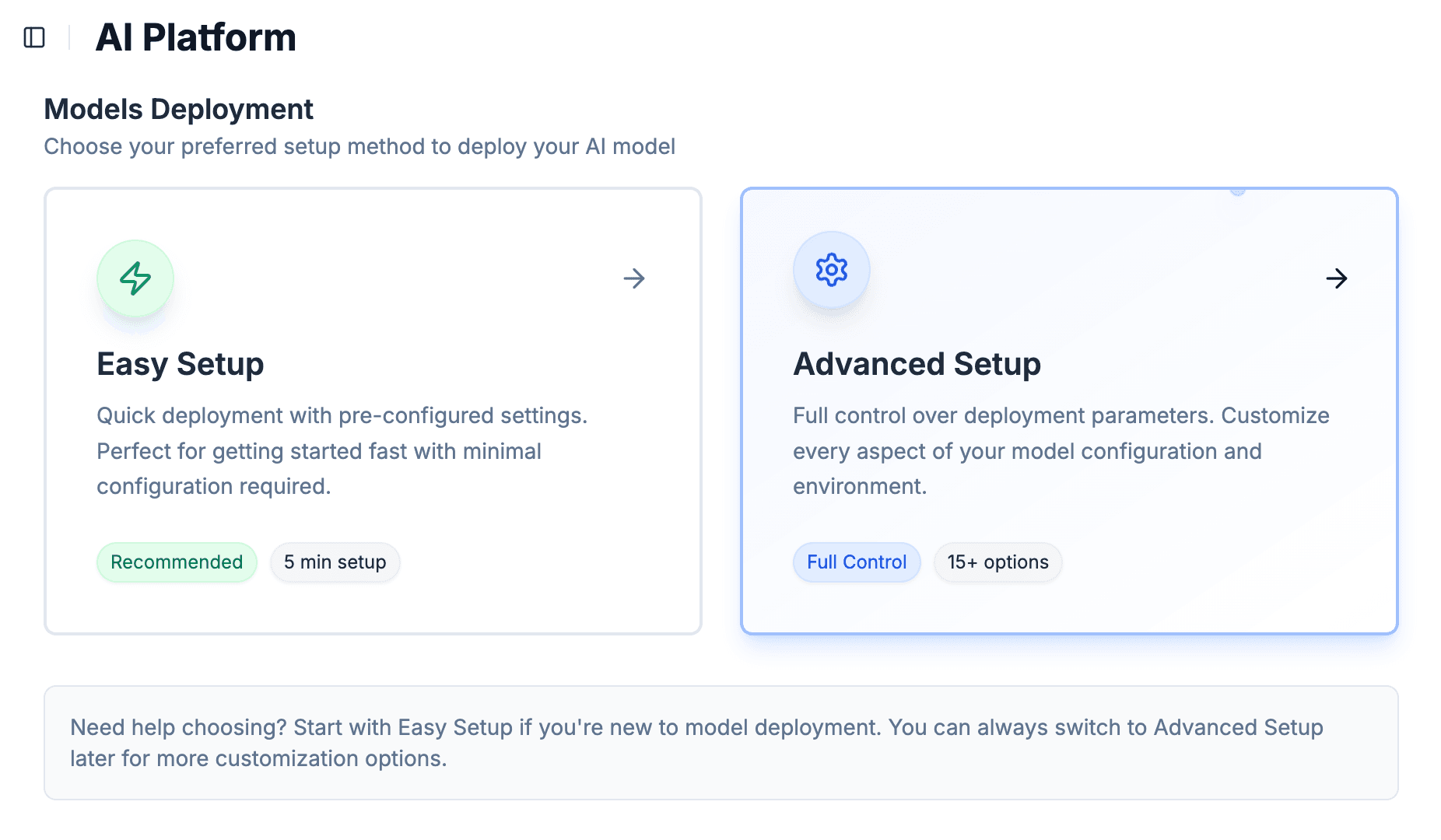Image resolution: width=1441 pixels, height=840 pixels.
Task: Click the green lightning bolt icon
Action: coord(135,278)
